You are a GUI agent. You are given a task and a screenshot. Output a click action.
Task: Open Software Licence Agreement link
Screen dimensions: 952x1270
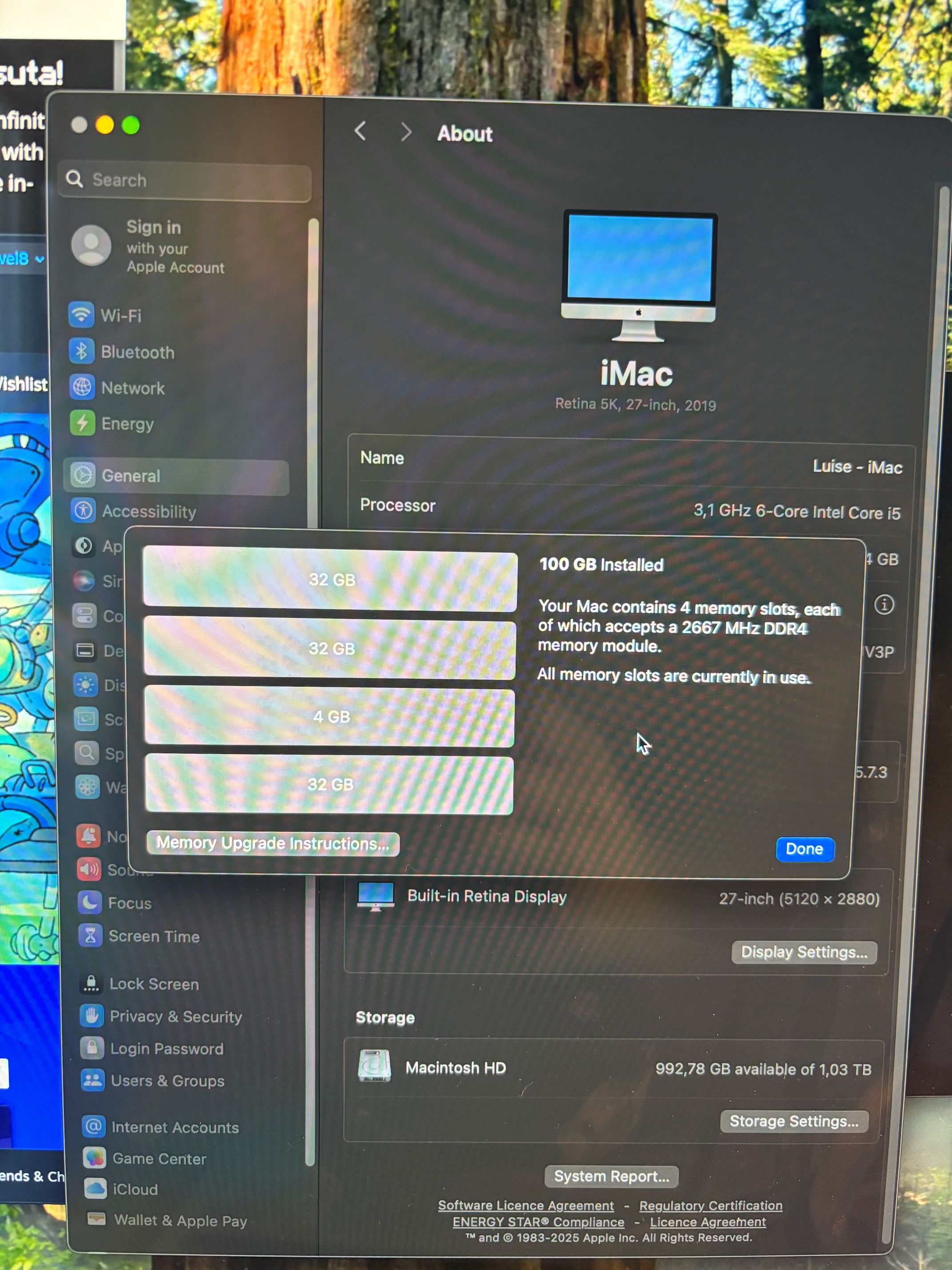coord(526,1205)
